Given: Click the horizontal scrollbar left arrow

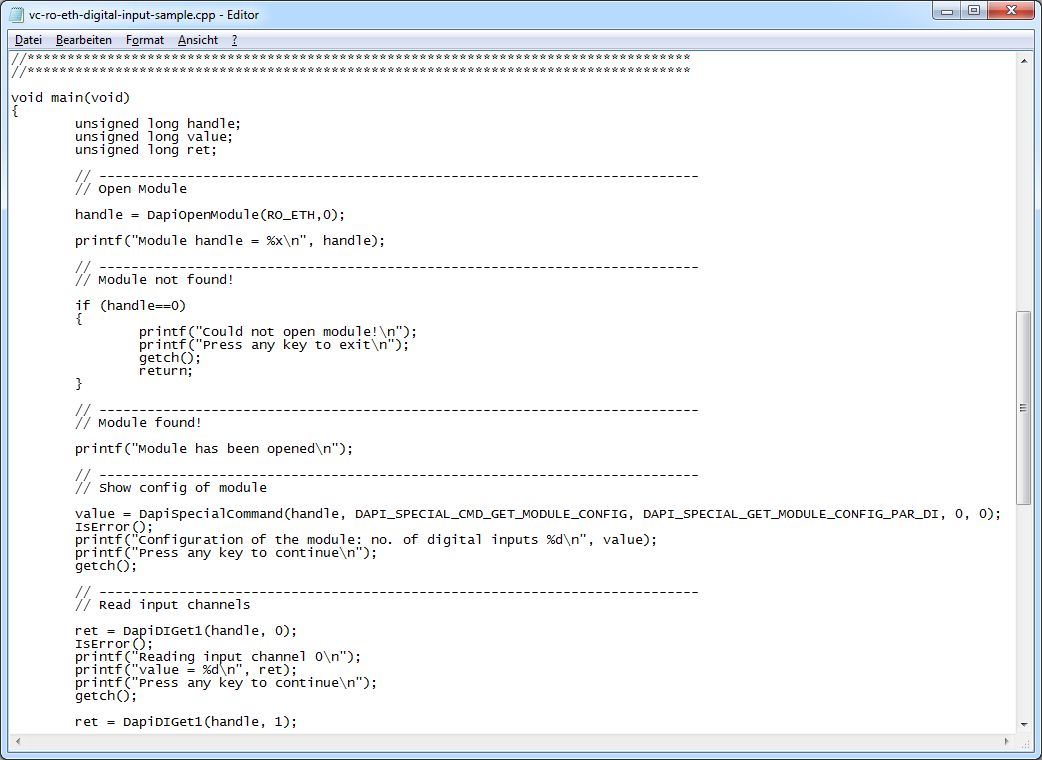Looking at the screenshot, I should 15,742.
